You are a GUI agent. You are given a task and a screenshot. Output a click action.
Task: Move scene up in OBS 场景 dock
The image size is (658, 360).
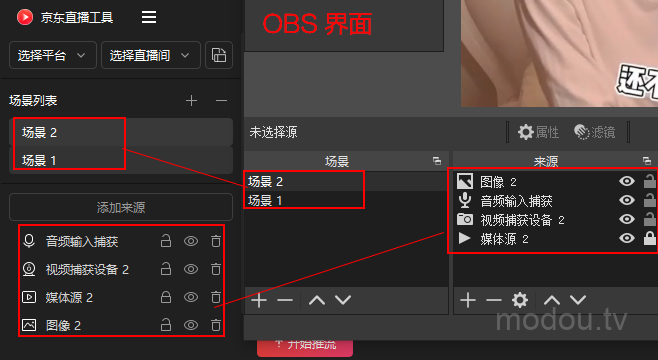(317, 300)
